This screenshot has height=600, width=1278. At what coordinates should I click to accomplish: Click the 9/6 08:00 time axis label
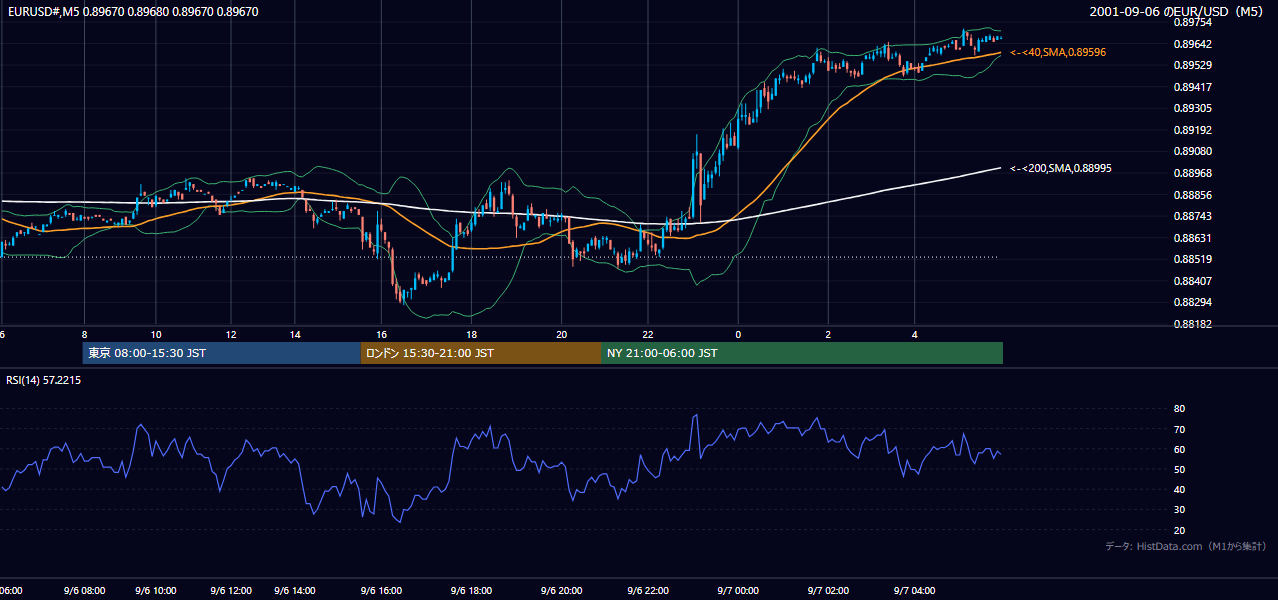[x=84, y=590]
